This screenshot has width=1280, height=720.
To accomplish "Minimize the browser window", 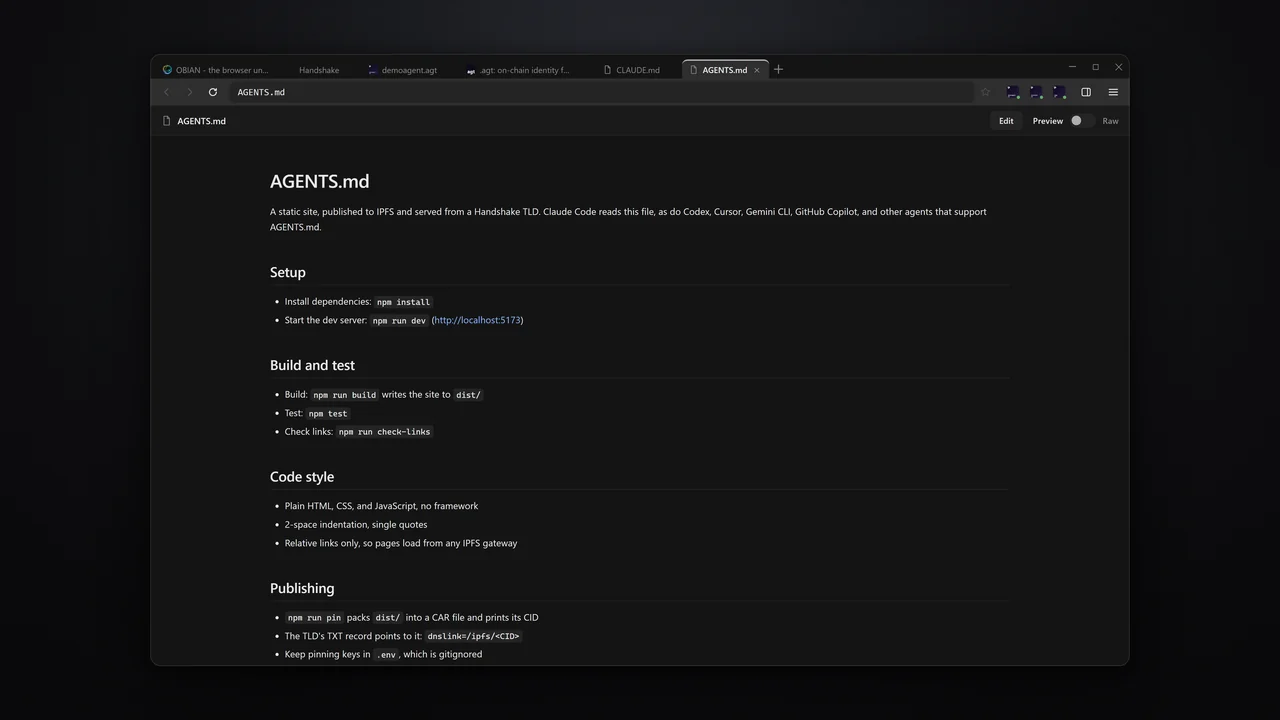I will click(1072, 67).
